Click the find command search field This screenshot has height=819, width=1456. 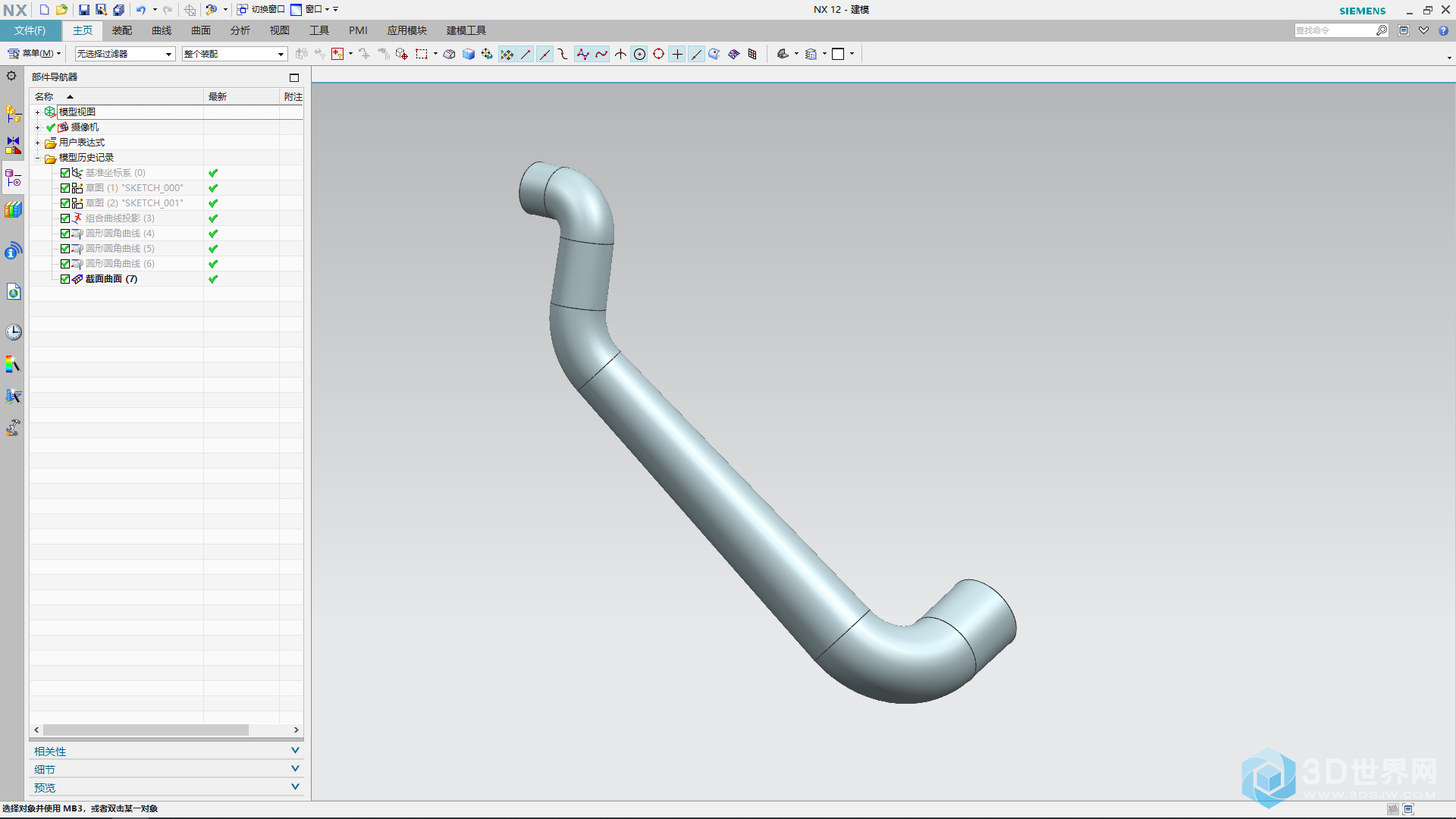[x=1335, y=30]
